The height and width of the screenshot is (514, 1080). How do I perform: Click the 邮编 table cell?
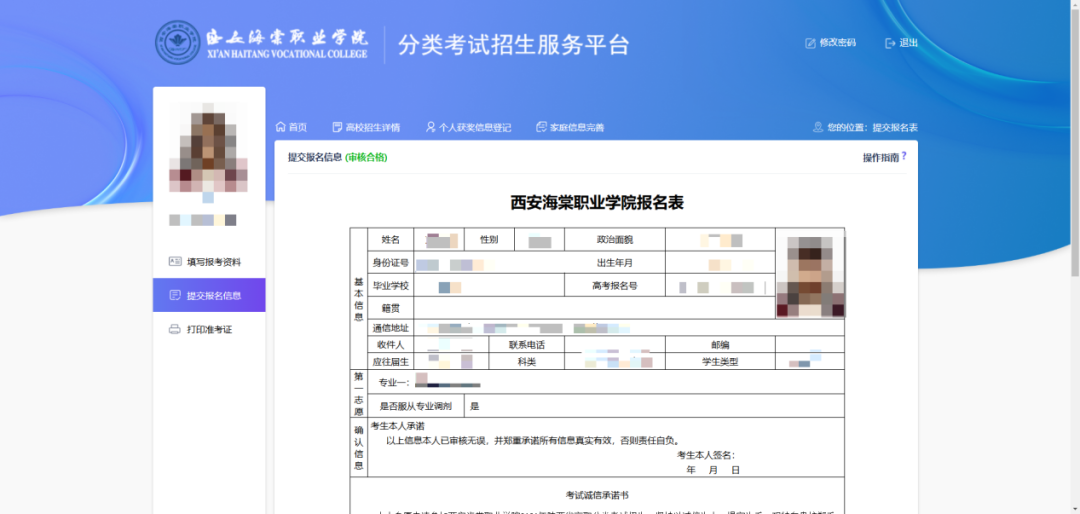[x=720, y=344]
